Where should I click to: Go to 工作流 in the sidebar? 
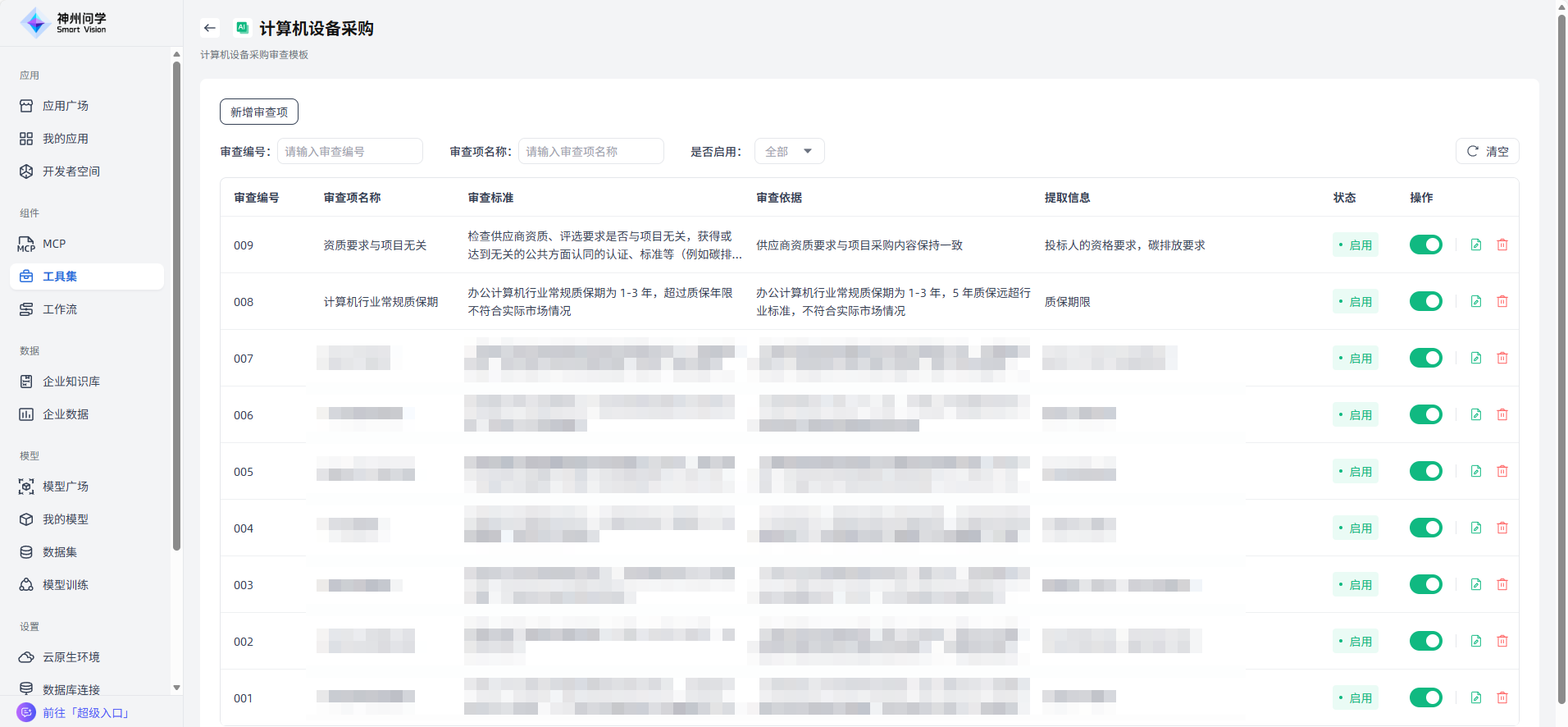tap(60, 309)
